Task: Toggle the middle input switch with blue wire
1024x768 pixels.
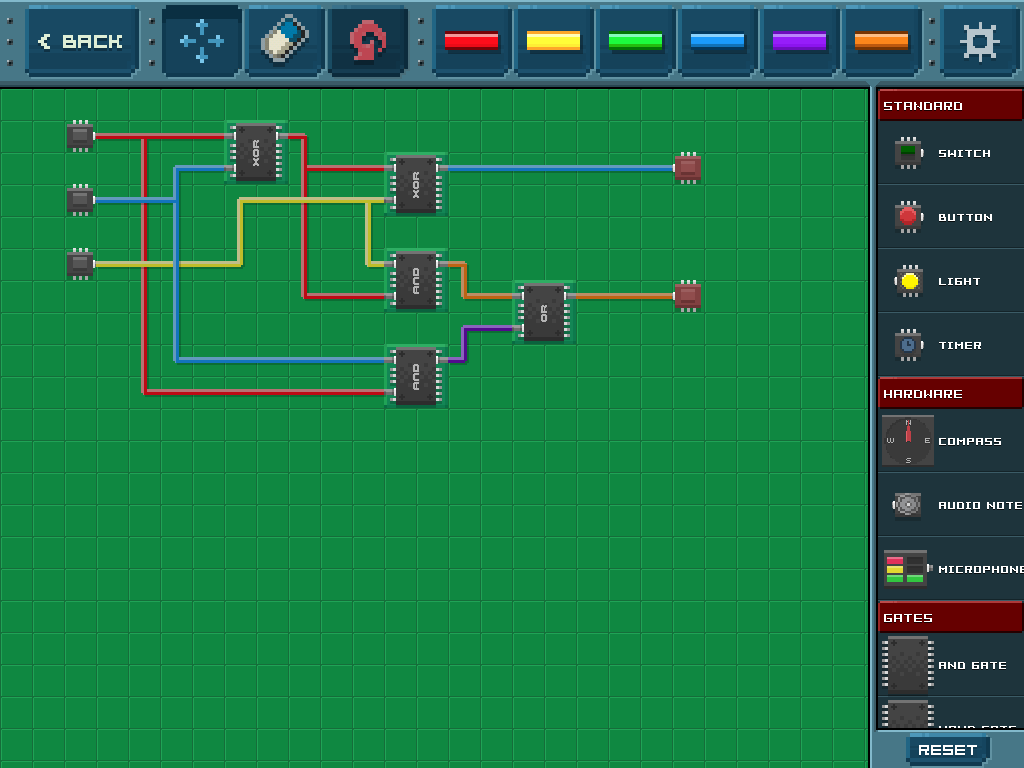Action: click(80, 200)
